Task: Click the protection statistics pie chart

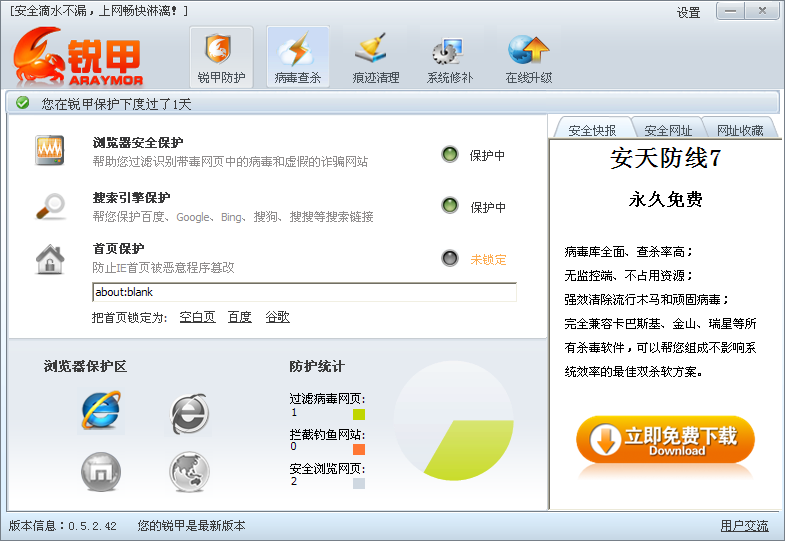Action: tap(454, 421)
